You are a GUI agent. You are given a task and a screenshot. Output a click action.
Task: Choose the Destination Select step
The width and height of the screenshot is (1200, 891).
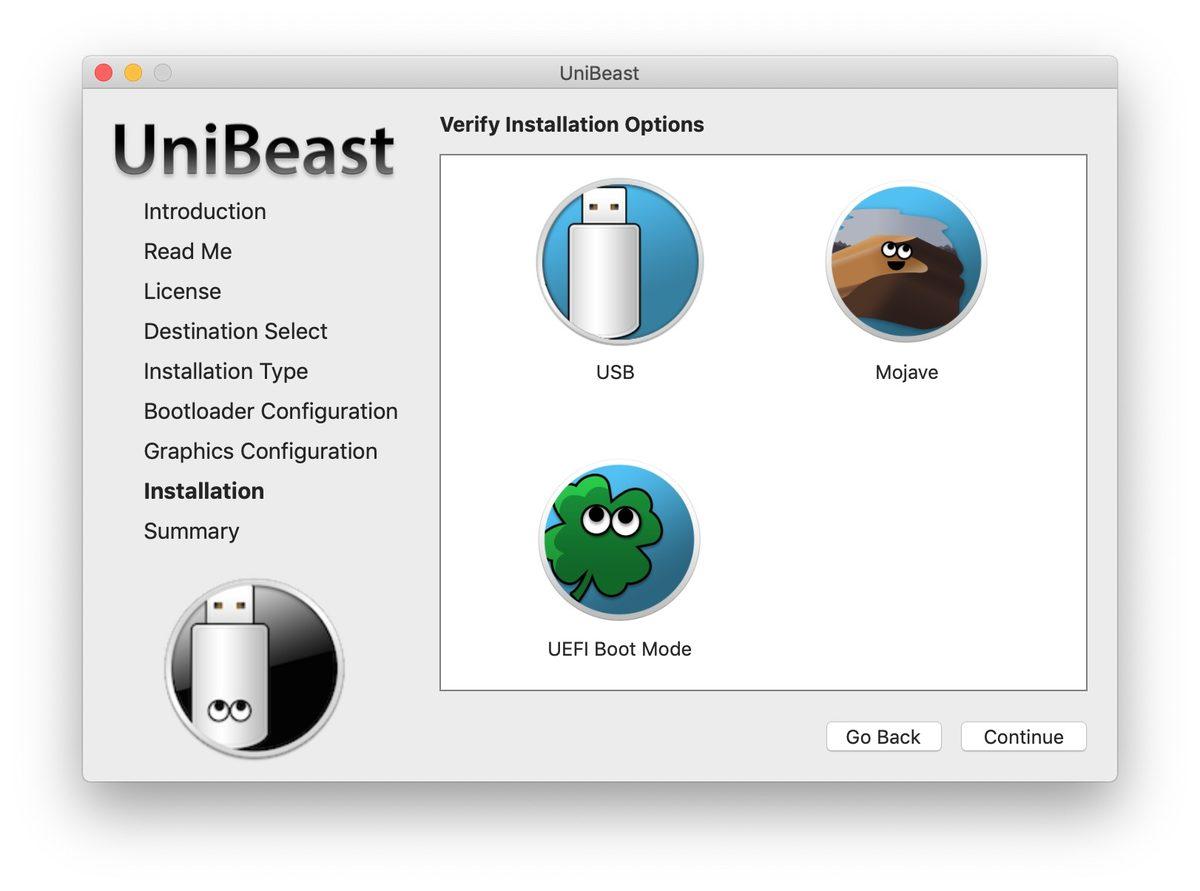click(236, 332)
